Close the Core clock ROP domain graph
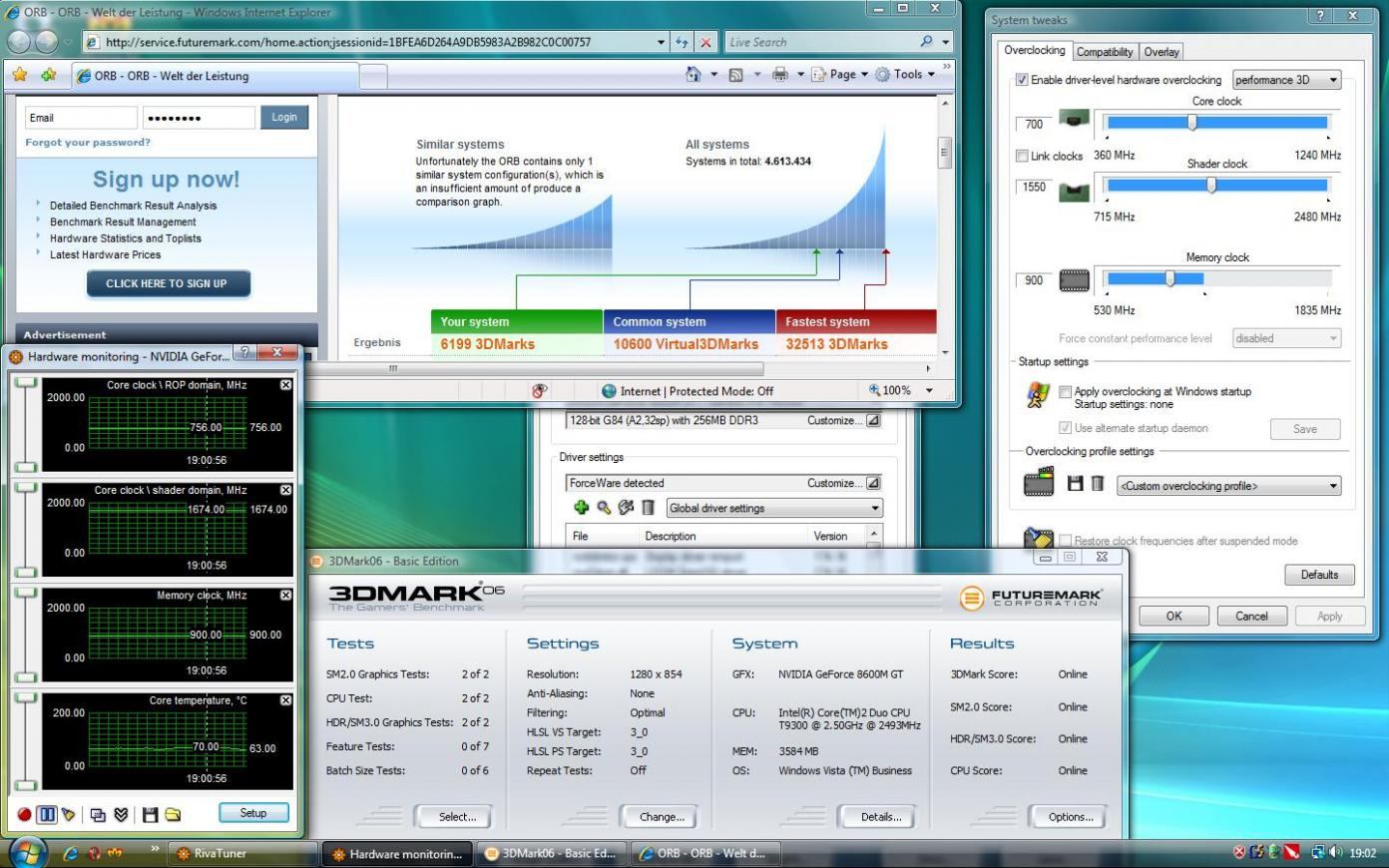 click(x=286, y=385)
